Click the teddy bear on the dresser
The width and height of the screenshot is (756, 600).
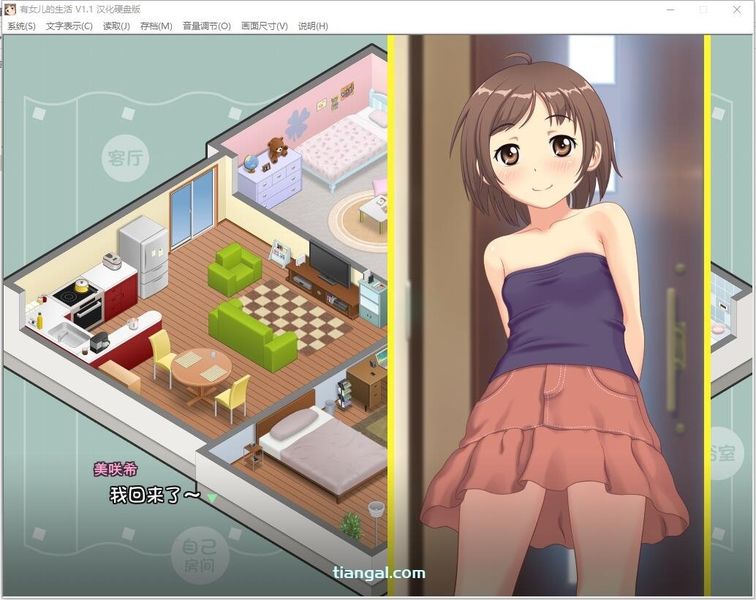(277, 150)
